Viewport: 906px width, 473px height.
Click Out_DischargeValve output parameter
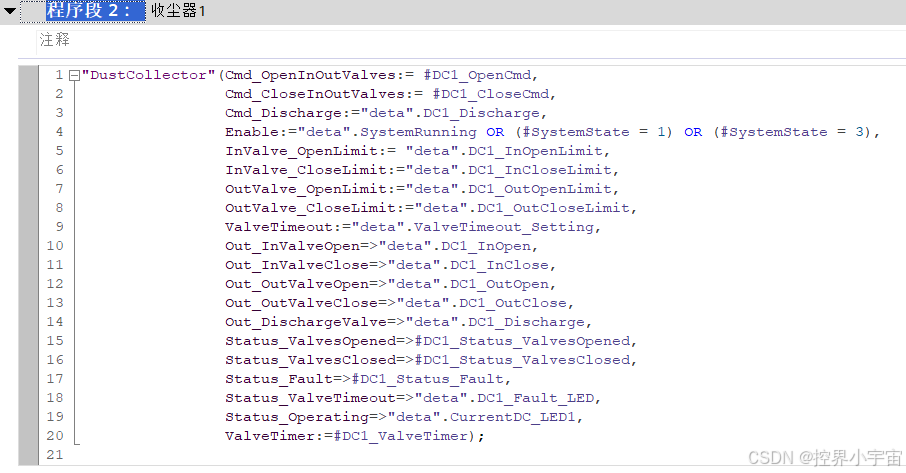pos(306,323)
